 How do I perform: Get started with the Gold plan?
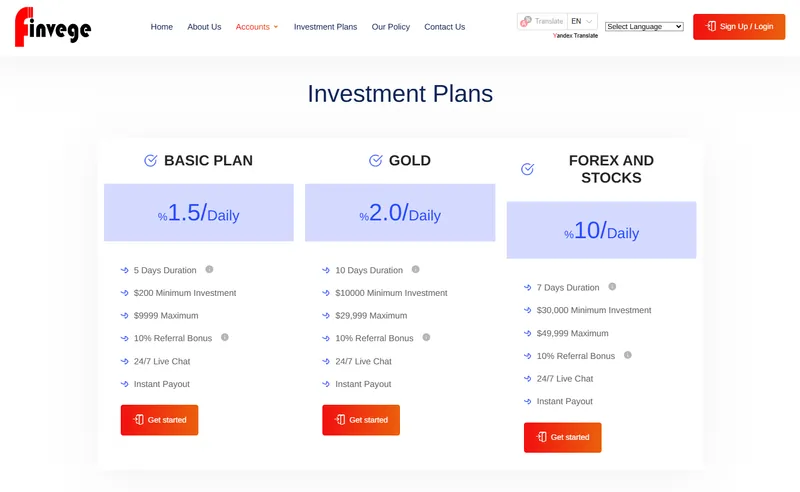[361, 420]
